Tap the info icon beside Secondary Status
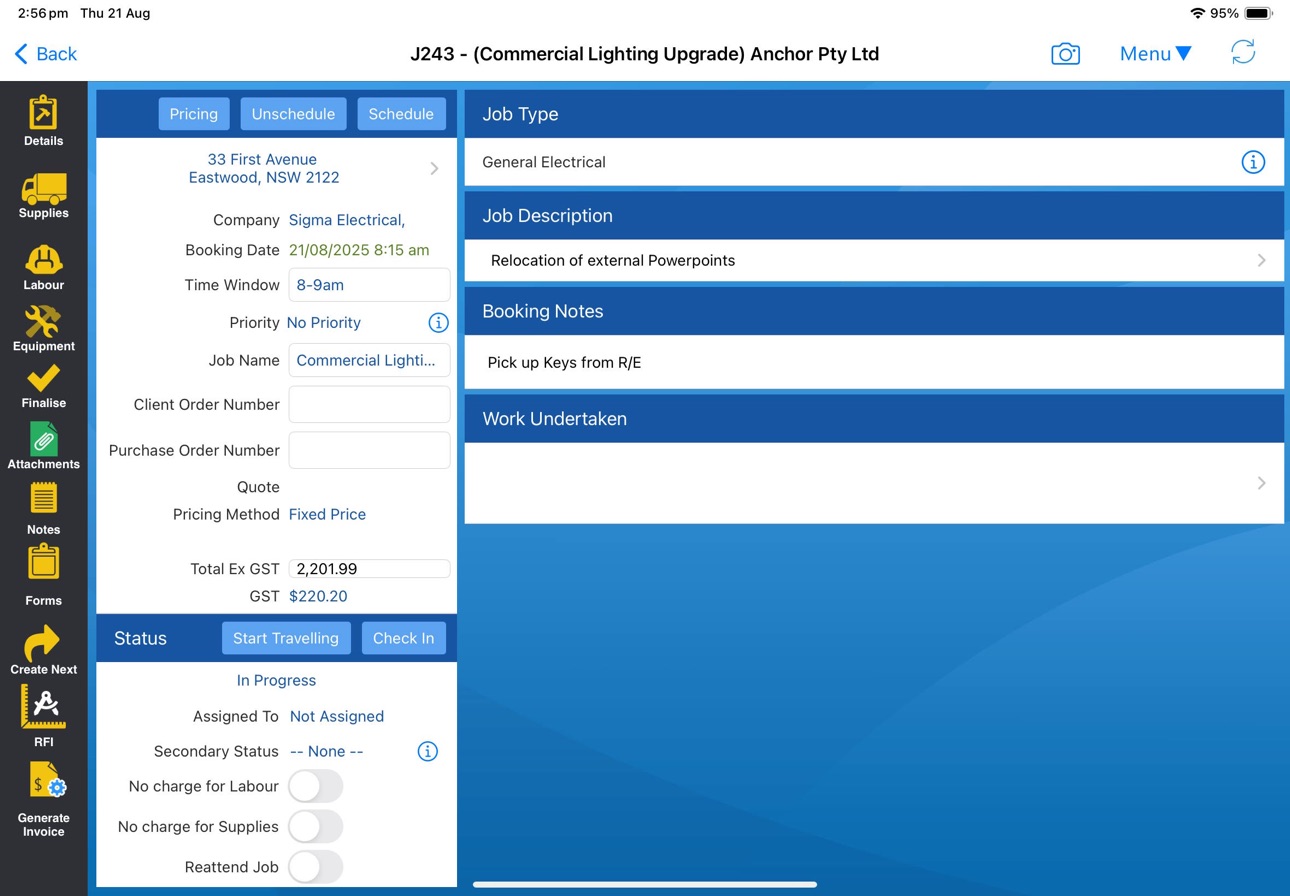 tap(427, 751)
